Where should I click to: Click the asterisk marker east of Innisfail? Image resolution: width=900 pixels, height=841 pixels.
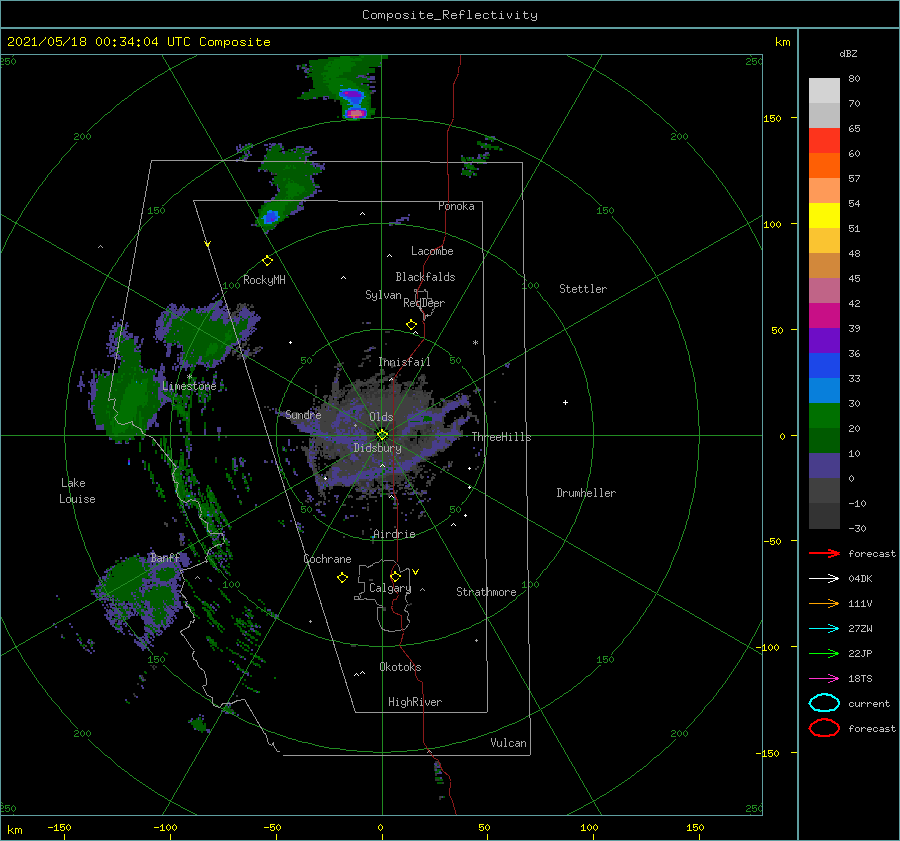pyautogui.click(x=475, y=343)
